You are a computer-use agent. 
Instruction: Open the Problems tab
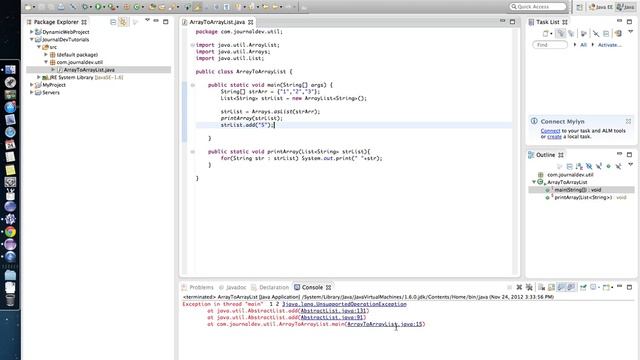[x=198, y=287]
